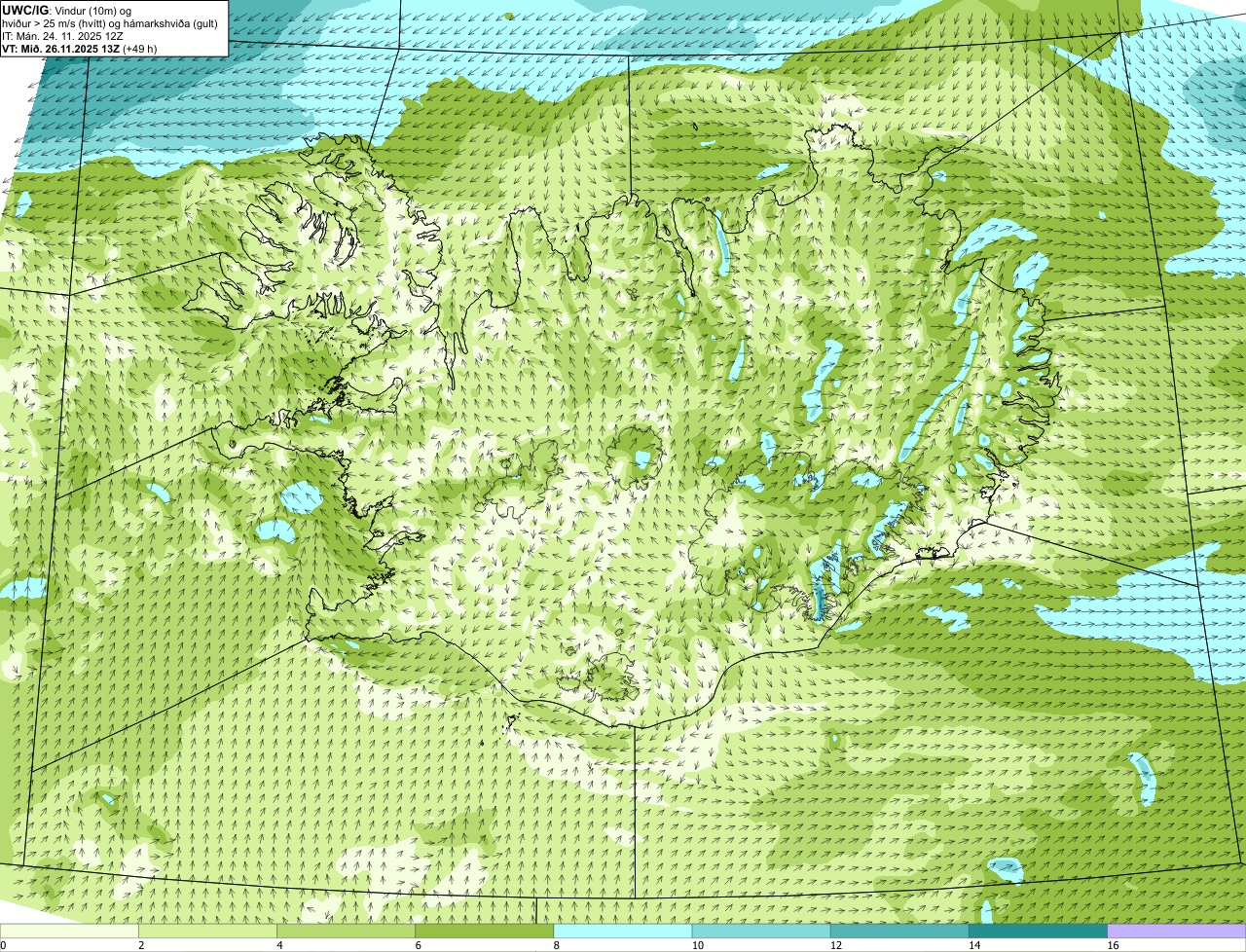
Task: Click the legend scale label "4"
Action: point(279,945)
